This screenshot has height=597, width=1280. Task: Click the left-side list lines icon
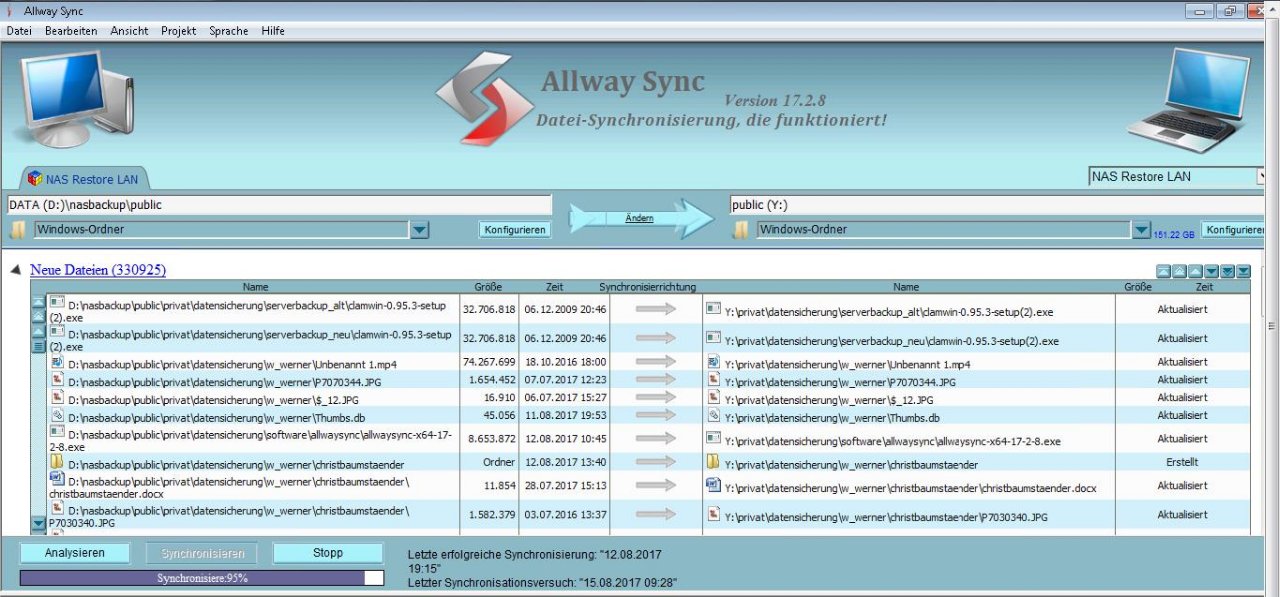(x=39, y=347)
